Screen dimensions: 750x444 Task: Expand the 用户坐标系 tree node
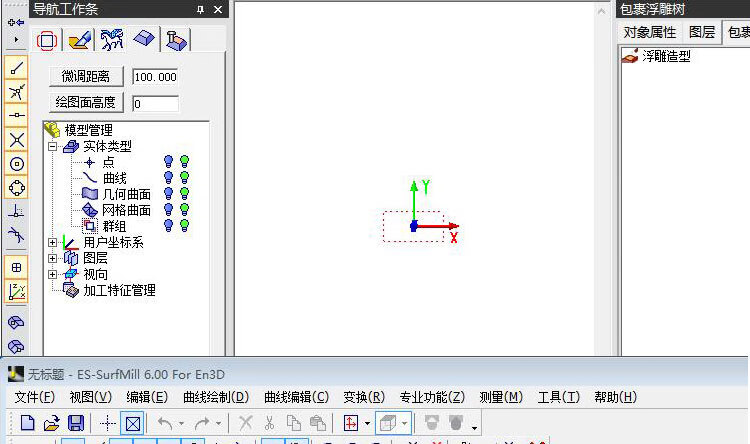[53, 243]
